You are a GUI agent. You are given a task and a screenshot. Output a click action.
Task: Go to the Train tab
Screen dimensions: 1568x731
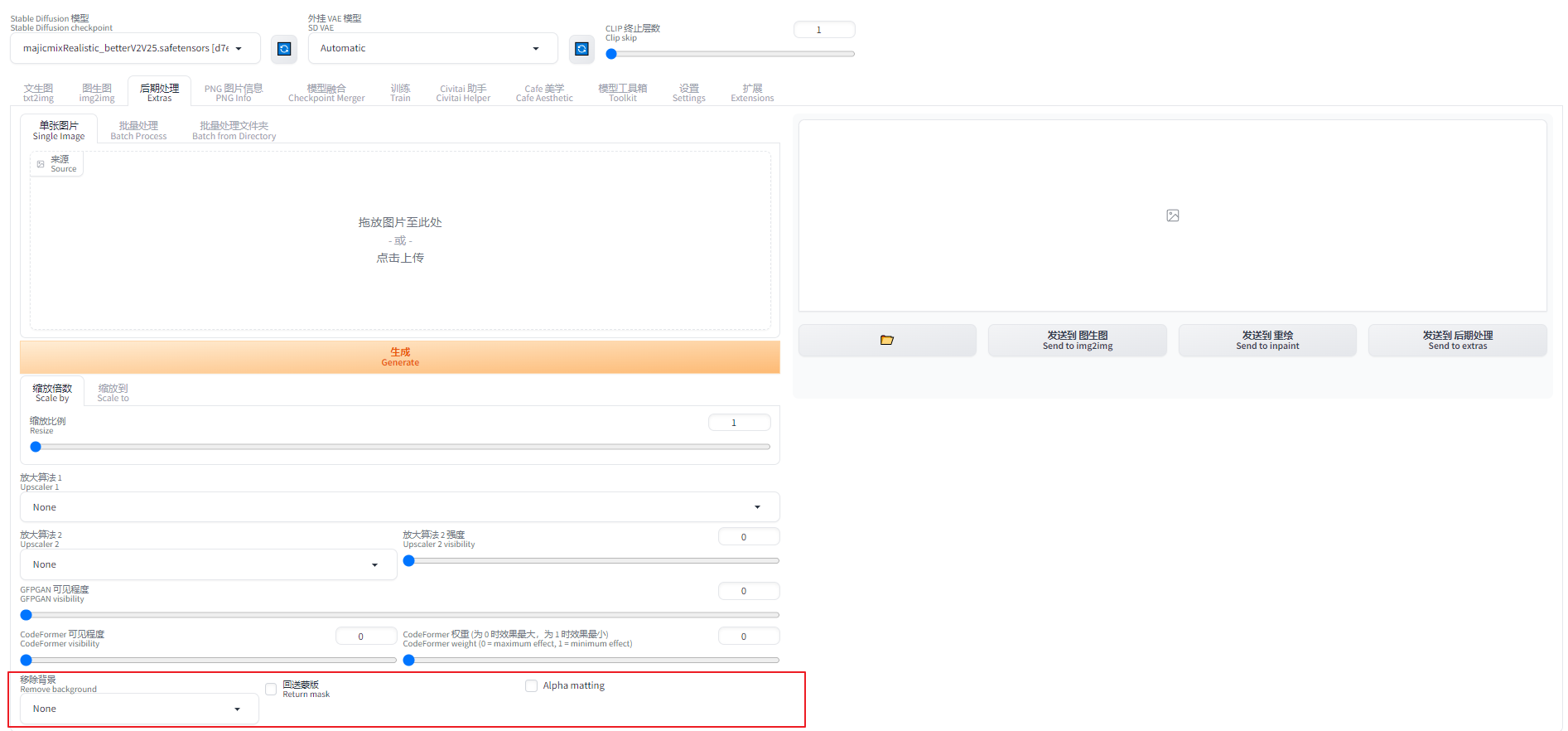pyautogui.click(x=400, y=92)
